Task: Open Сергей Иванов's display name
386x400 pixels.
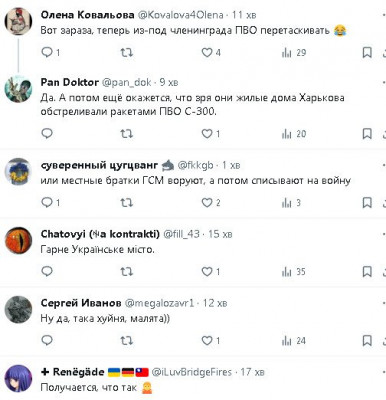Action: [x=81, y=303]
